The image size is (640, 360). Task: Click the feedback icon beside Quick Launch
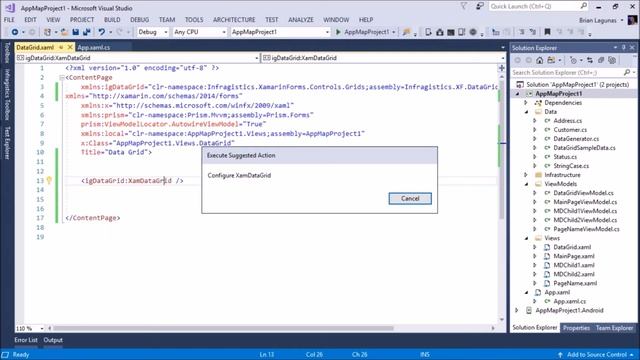[x=480, y=6]
